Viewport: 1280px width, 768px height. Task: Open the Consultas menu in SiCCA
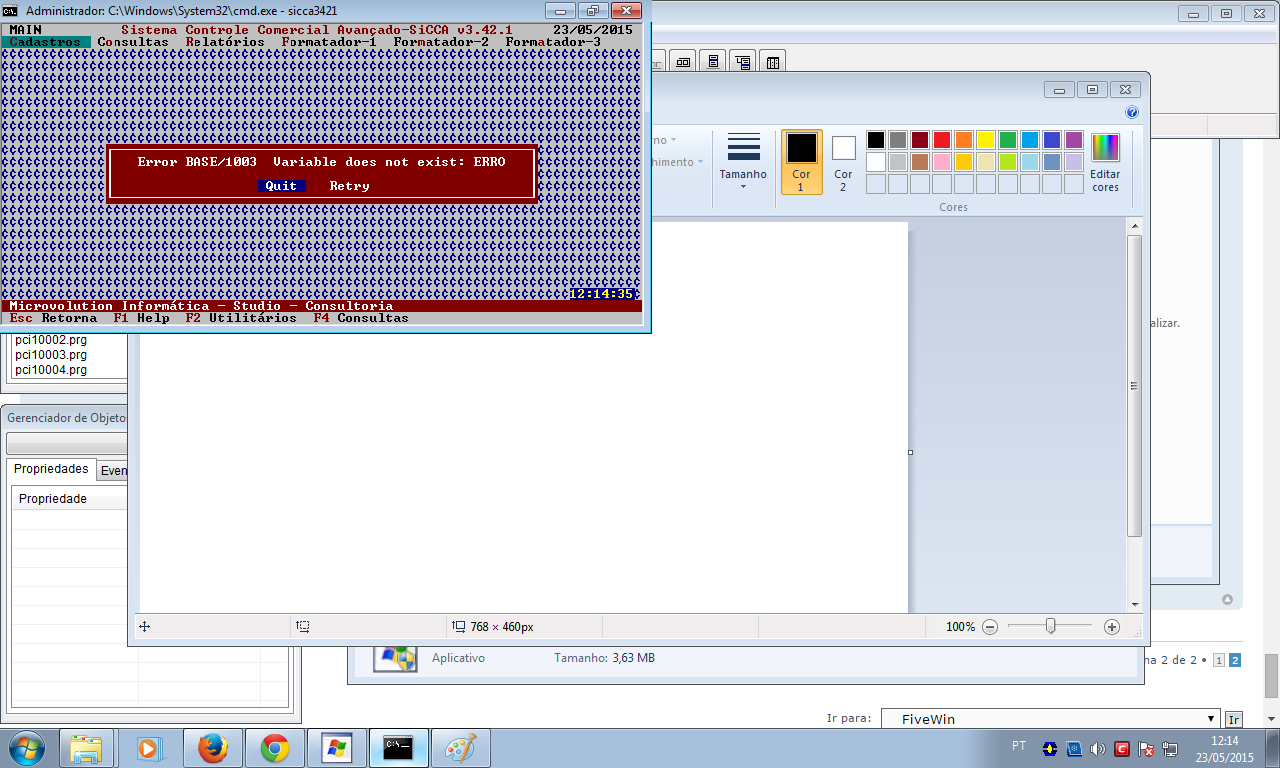[134, 42]
